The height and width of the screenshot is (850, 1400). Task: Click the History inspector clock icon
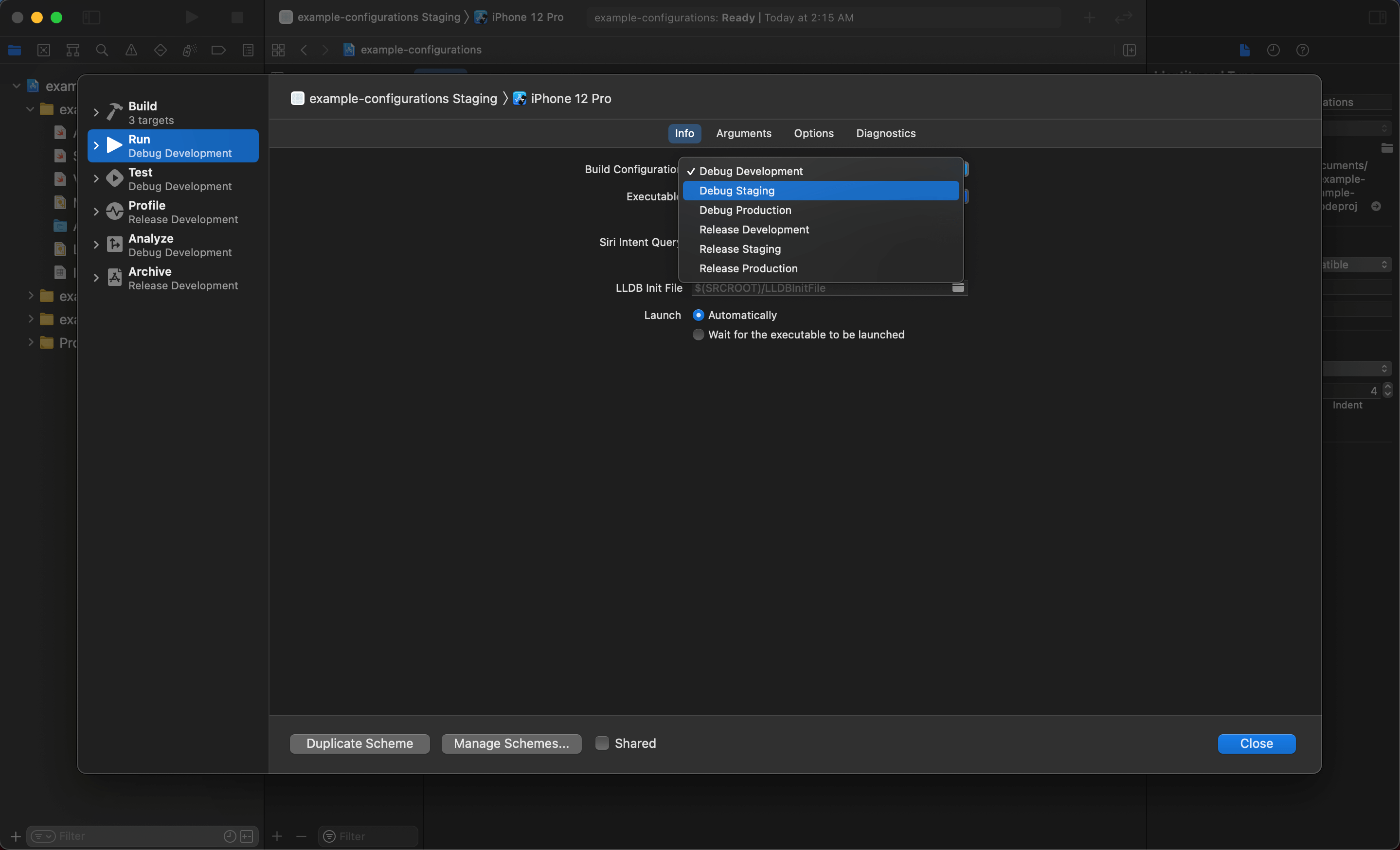tap(1274, 50)
